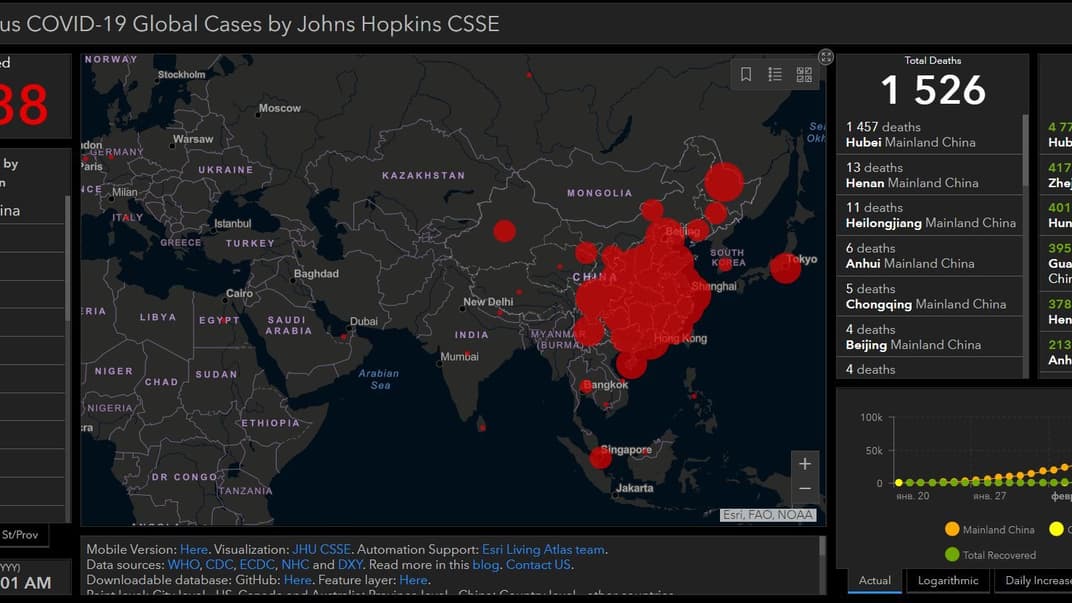This screenshot has height=603, width=1072.
Task: Switch to the Logarithmic chart tab
Action: tap(948, 580)
